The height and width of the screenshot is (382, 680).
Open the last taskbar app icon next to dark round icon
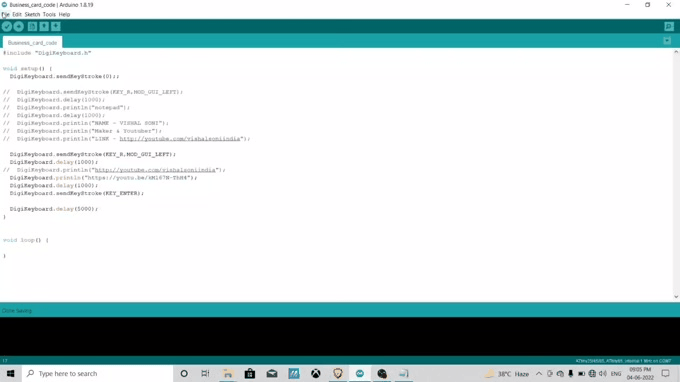(404, 373)
